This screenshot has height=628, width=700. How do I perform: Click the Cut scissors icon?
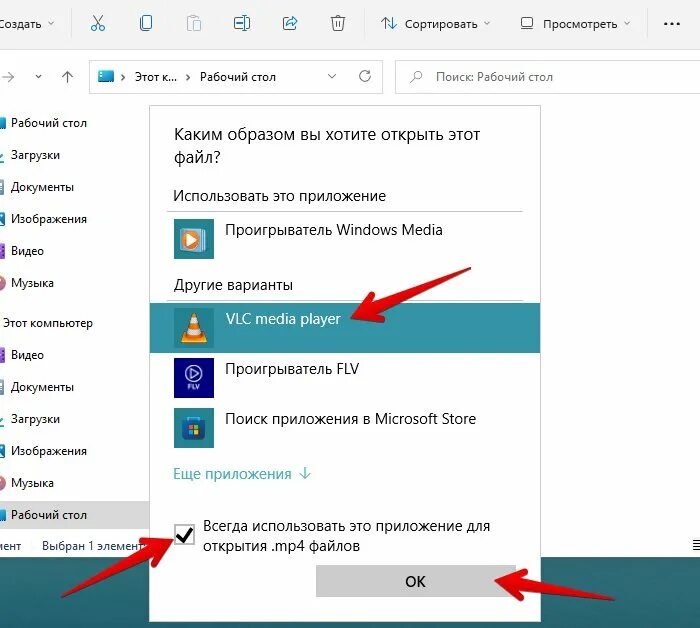coord(97,23)
